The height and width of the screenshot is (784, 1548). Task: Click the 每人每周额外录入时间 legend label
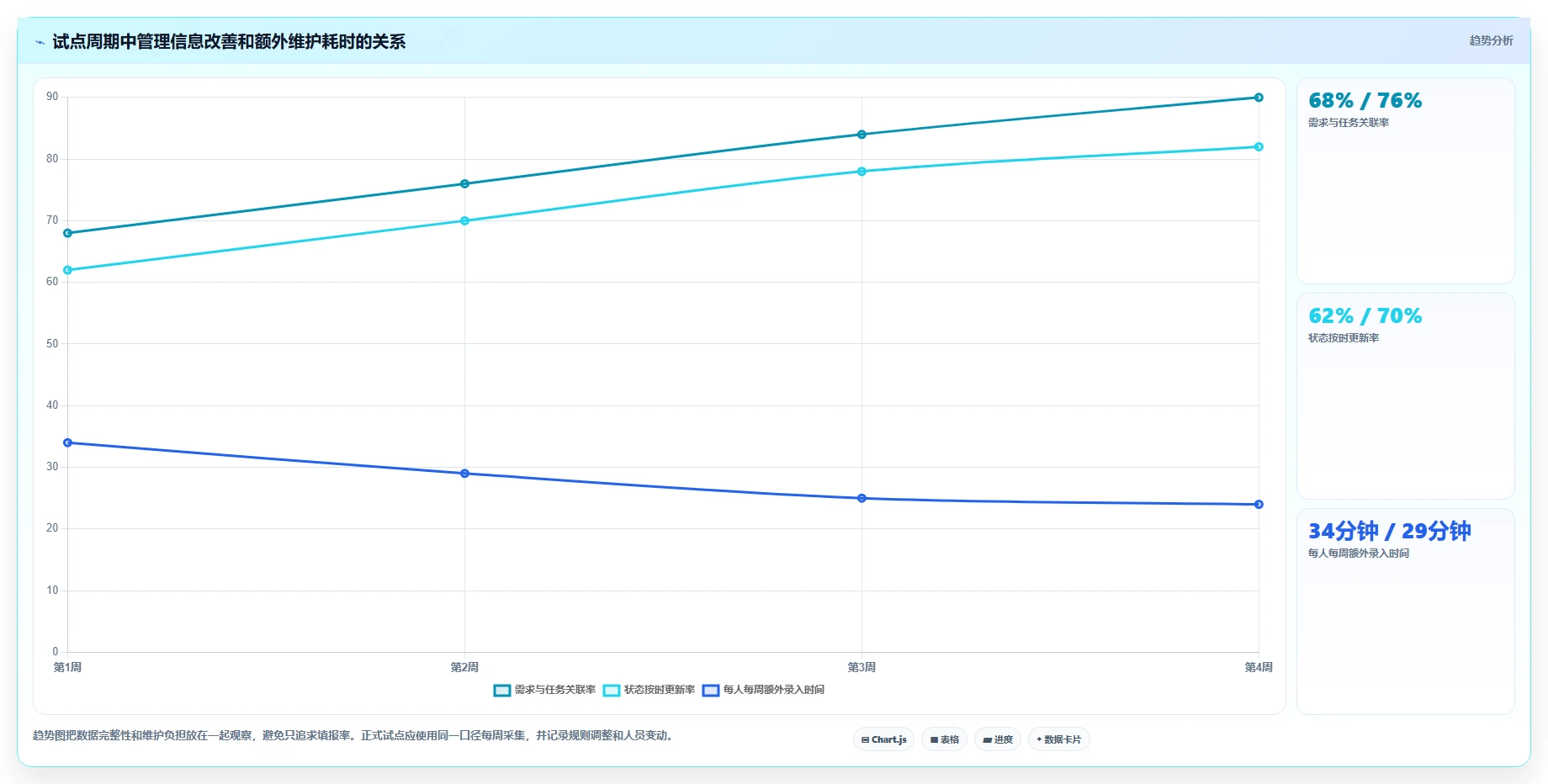pos(774,690)
